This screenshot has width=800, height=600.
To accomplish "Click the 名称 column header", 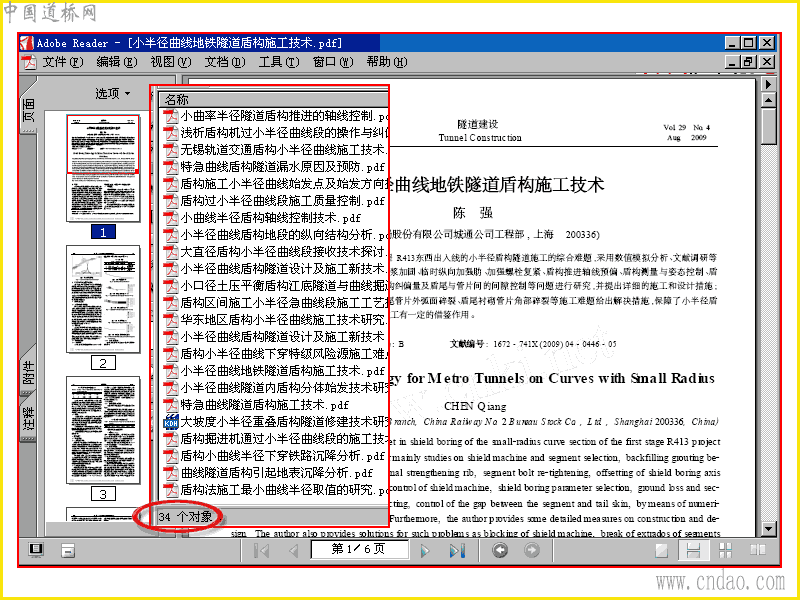I will 273,99.
